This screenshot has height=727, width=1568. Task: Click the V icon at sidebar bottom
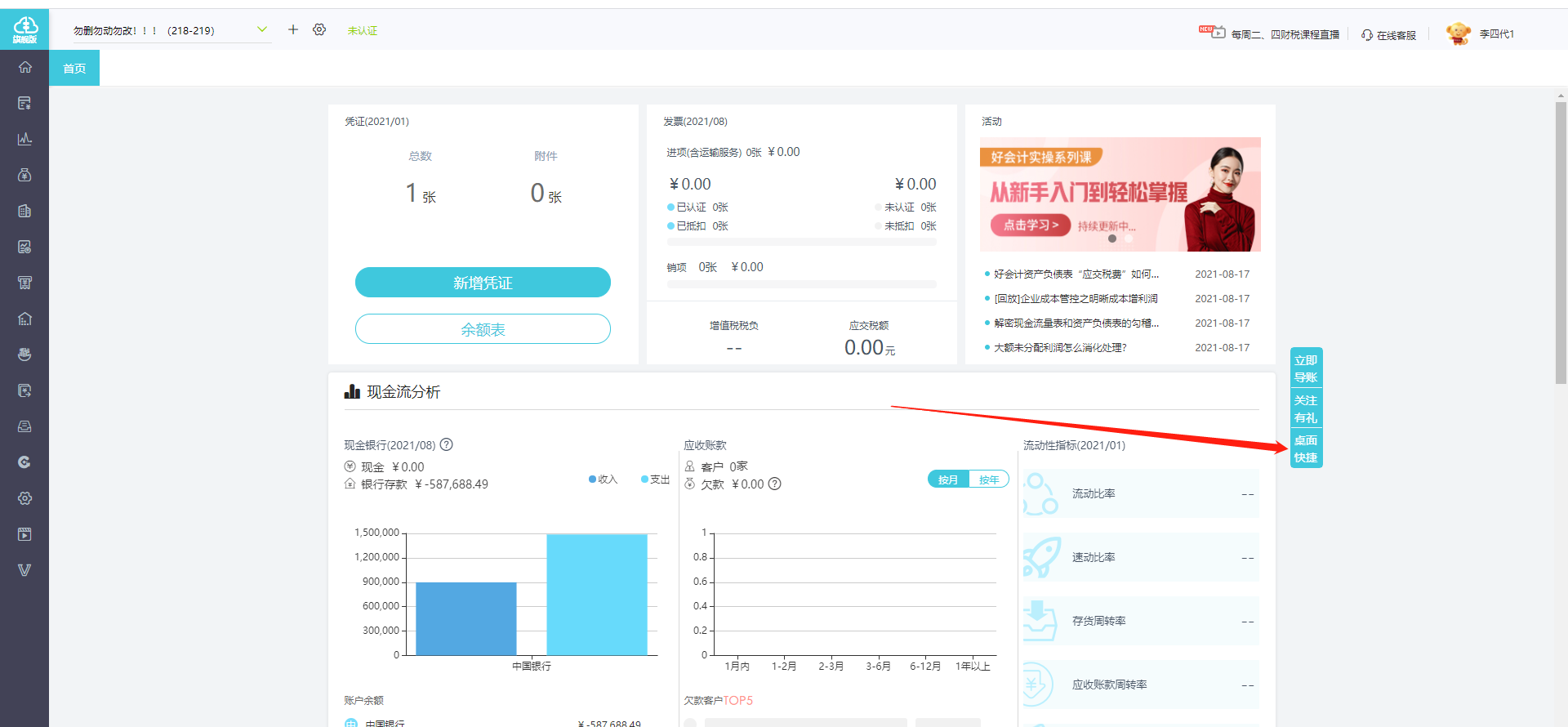(x=24, y=570)
